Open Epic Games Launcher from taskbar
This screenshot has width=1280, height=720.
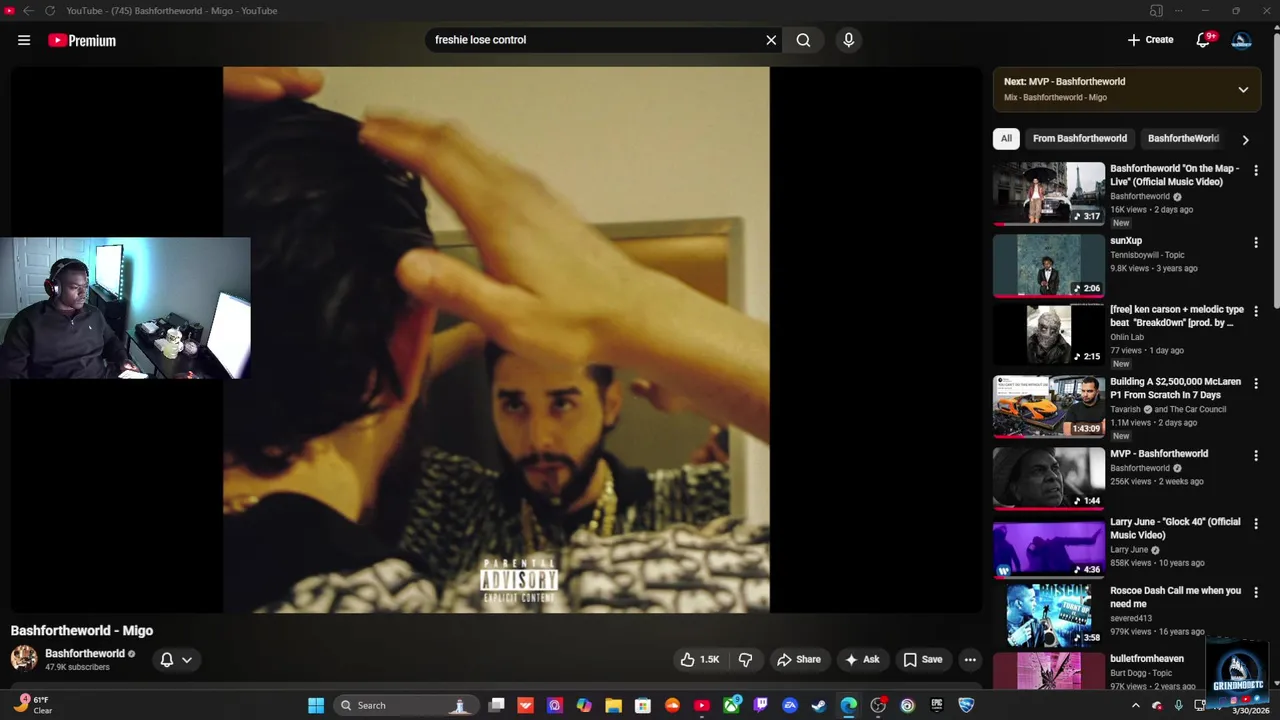[x=937, y=705]
